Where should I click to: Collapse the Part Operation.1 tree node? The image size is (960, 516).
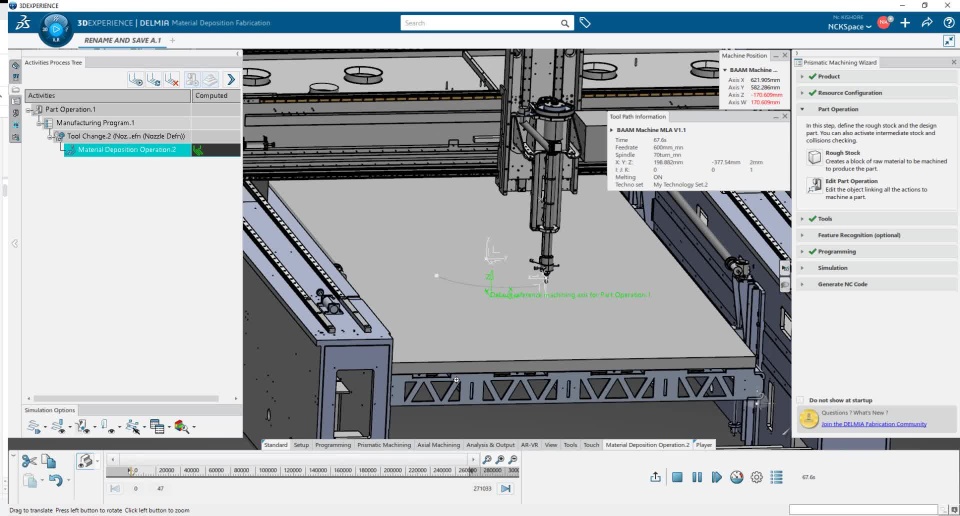[x=29, y=110]
